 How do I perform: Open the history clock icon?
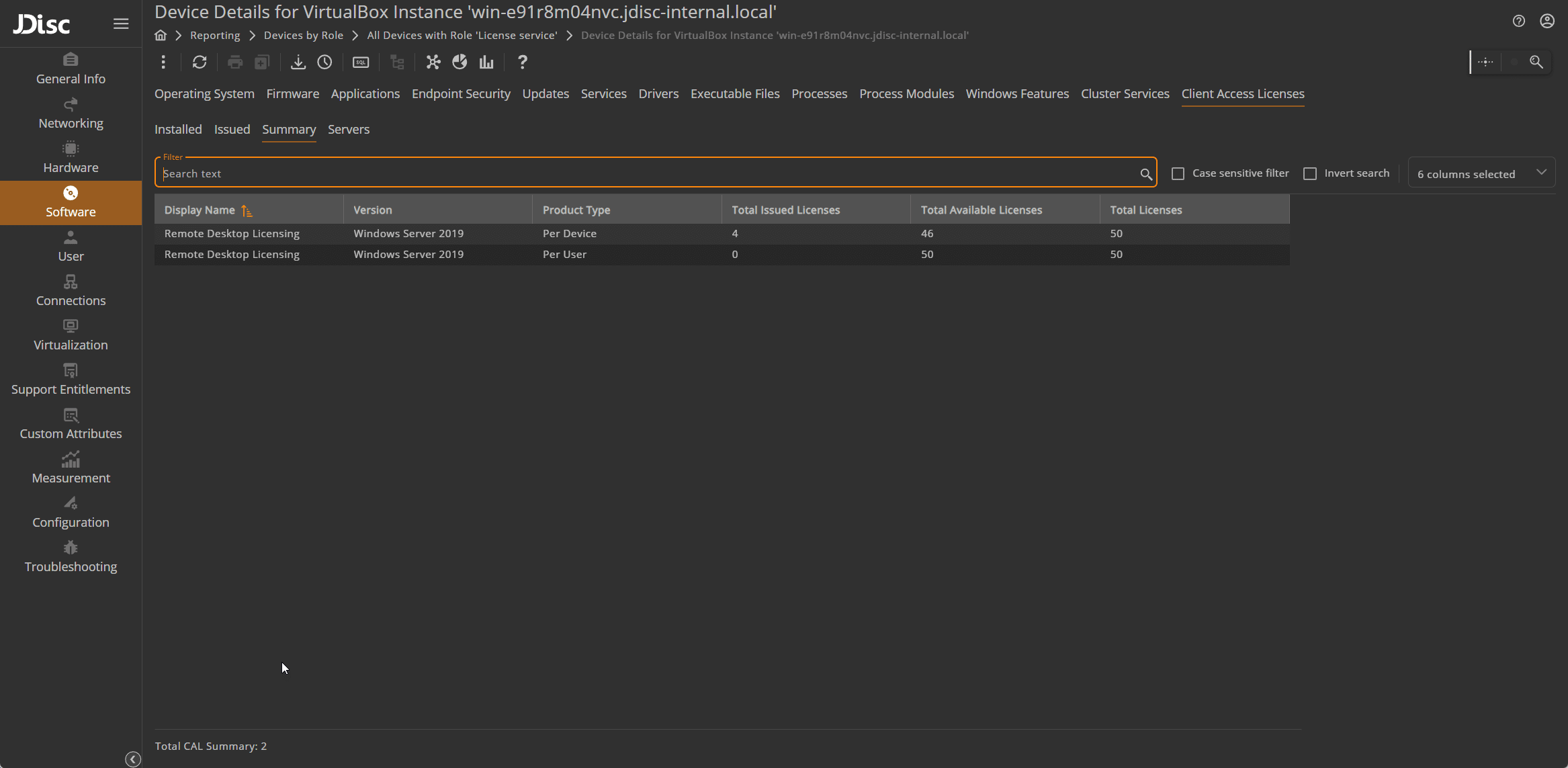tap(324, 62)
